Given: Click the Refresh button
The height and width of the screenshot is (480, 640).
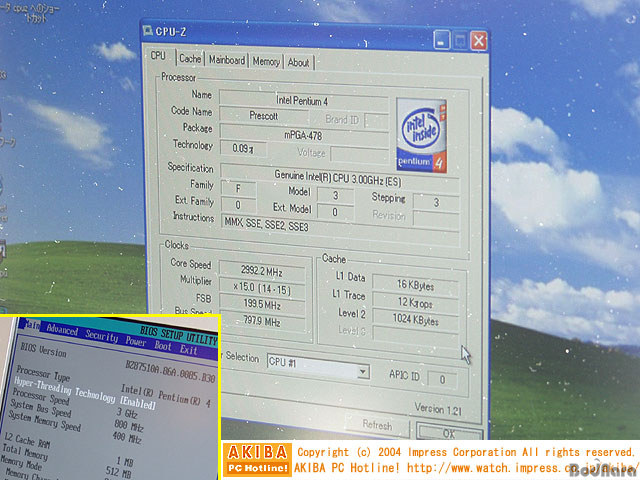Looking at the screenshot, I should coord(377,425).
